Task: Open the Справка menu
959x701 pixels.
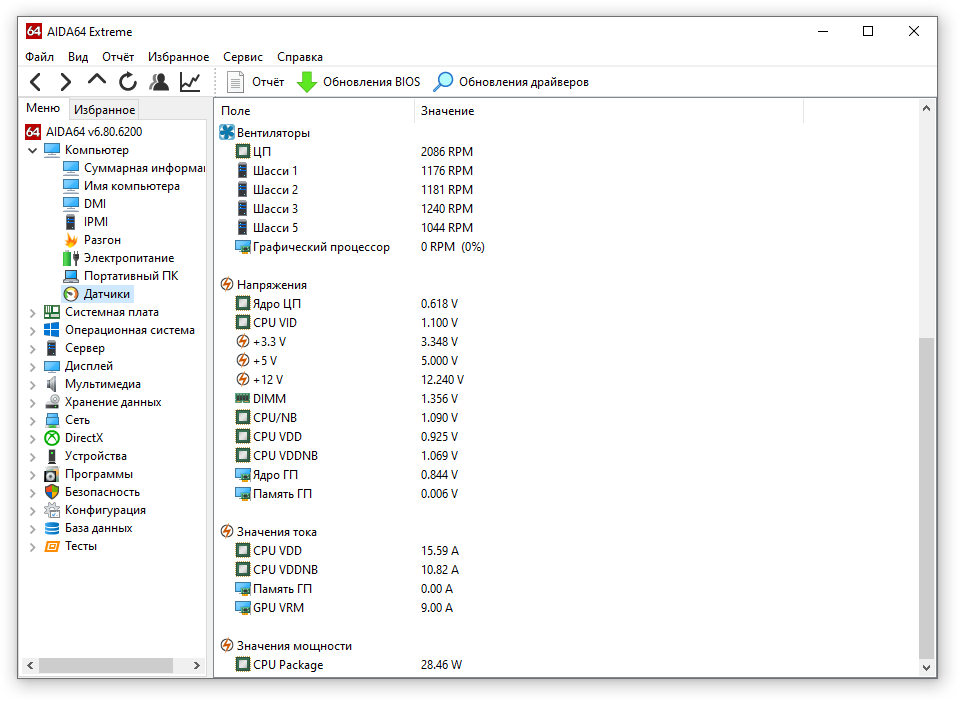Action: tap(300, 57)
